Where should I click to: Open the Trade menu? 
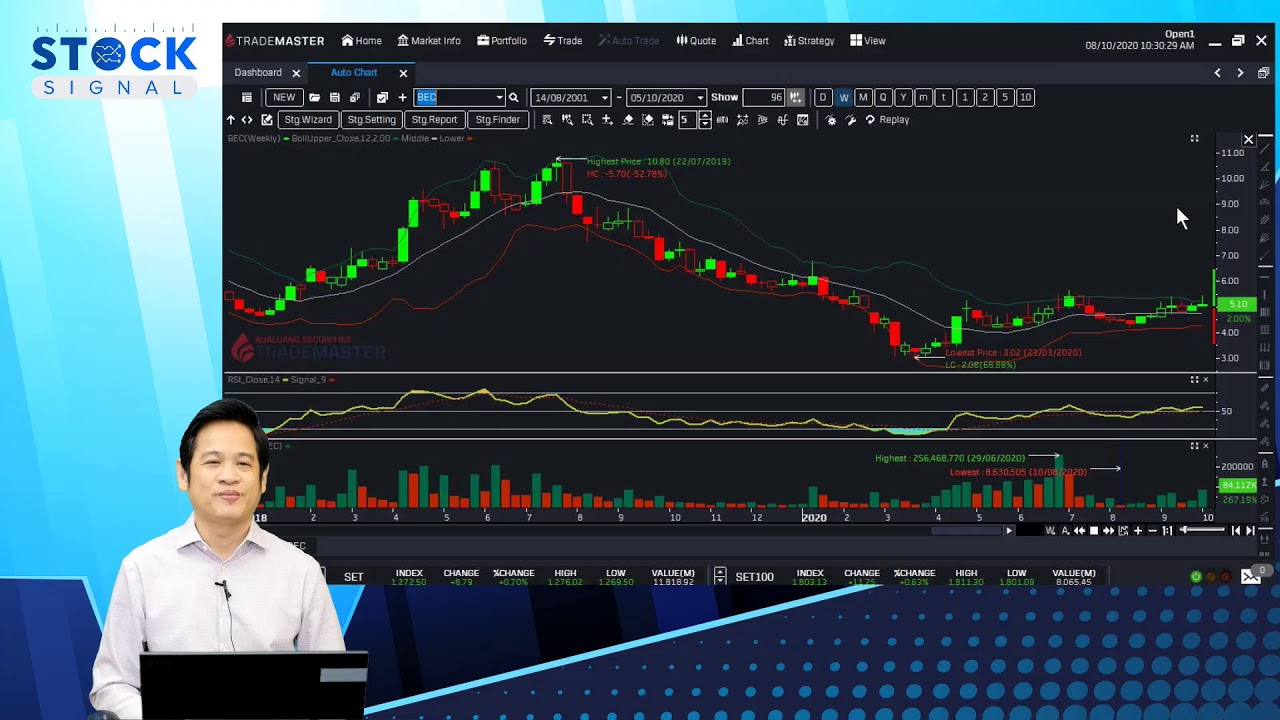[x=563, y=41]
